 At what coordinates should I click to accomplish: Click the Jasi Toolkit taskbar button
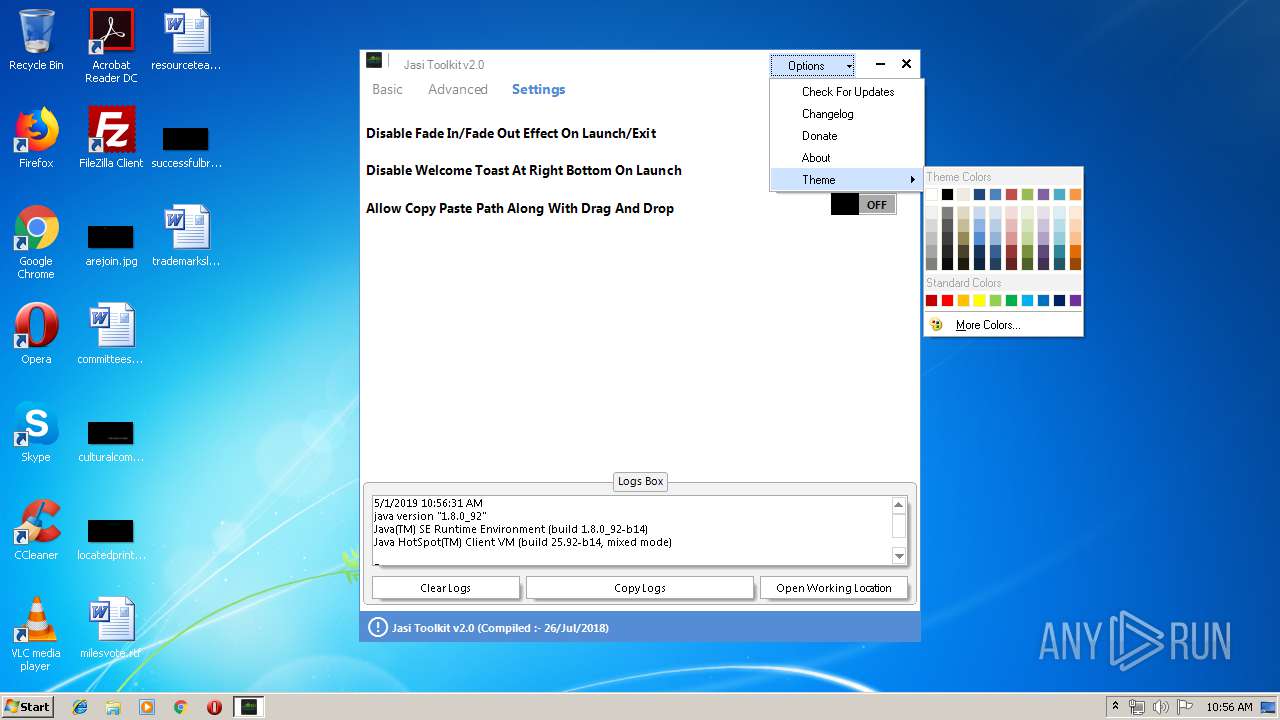click(x=249, y=707)
